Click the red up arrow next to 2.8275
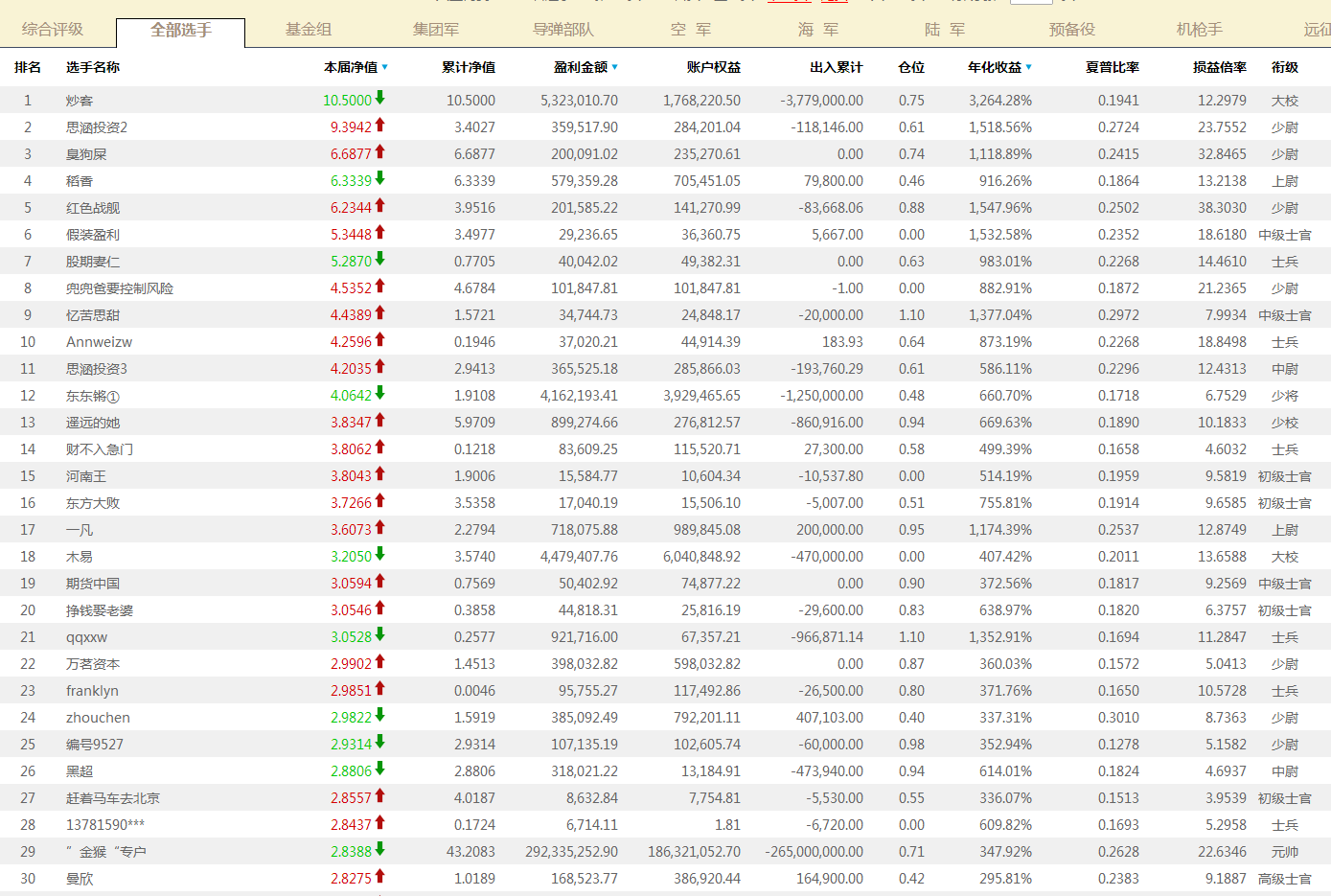The height and width of the screenshot is (896, 1331). pos(380,876)
